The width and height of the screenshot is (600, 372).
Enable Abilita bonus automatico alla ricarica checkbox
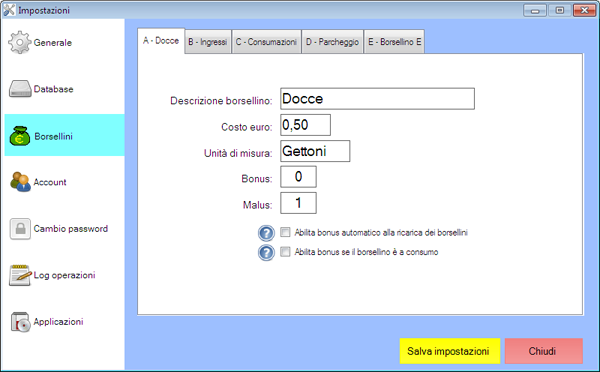285,232
